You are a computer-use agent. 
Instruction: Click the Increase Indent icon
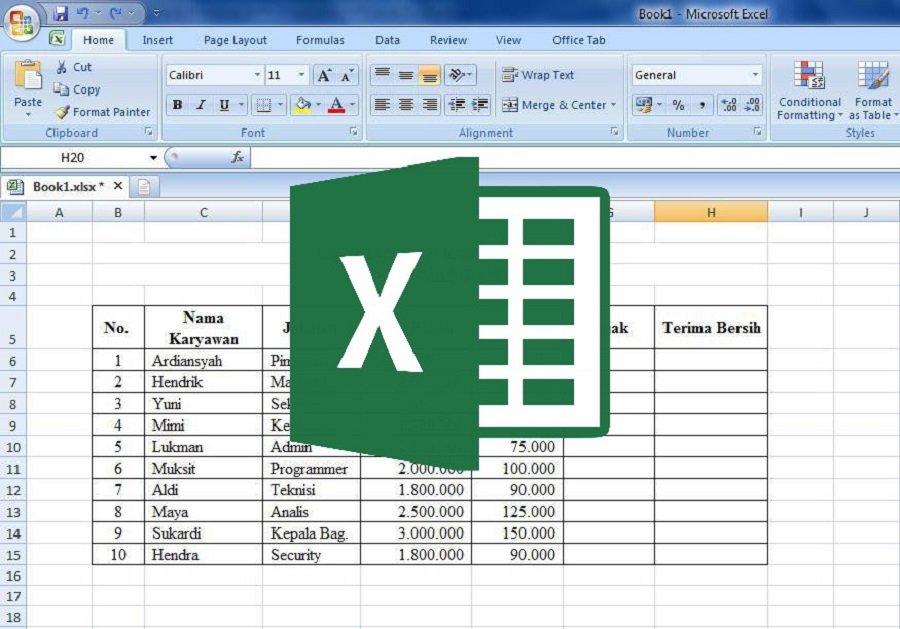(x=479, y=104)
